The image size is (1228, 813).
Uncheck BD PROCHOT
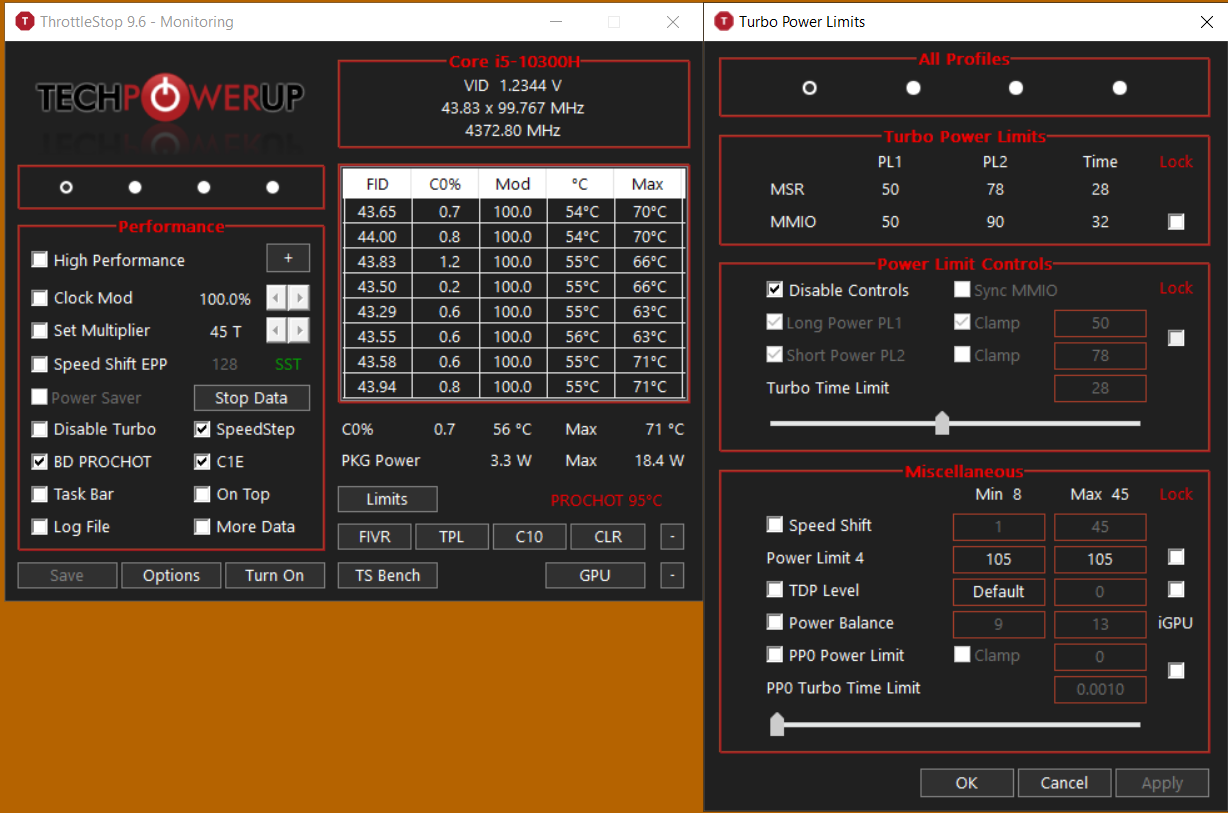click(x=40, y=462)
